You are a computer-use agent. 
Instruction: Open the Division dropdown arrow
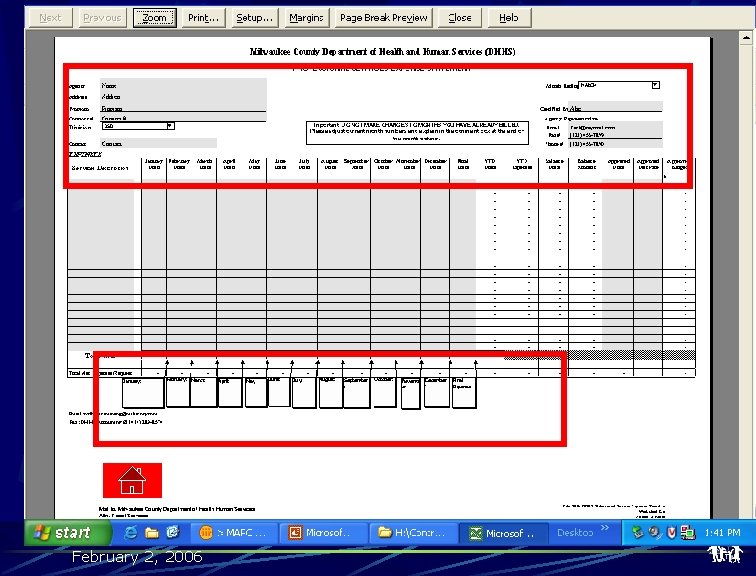170,126
